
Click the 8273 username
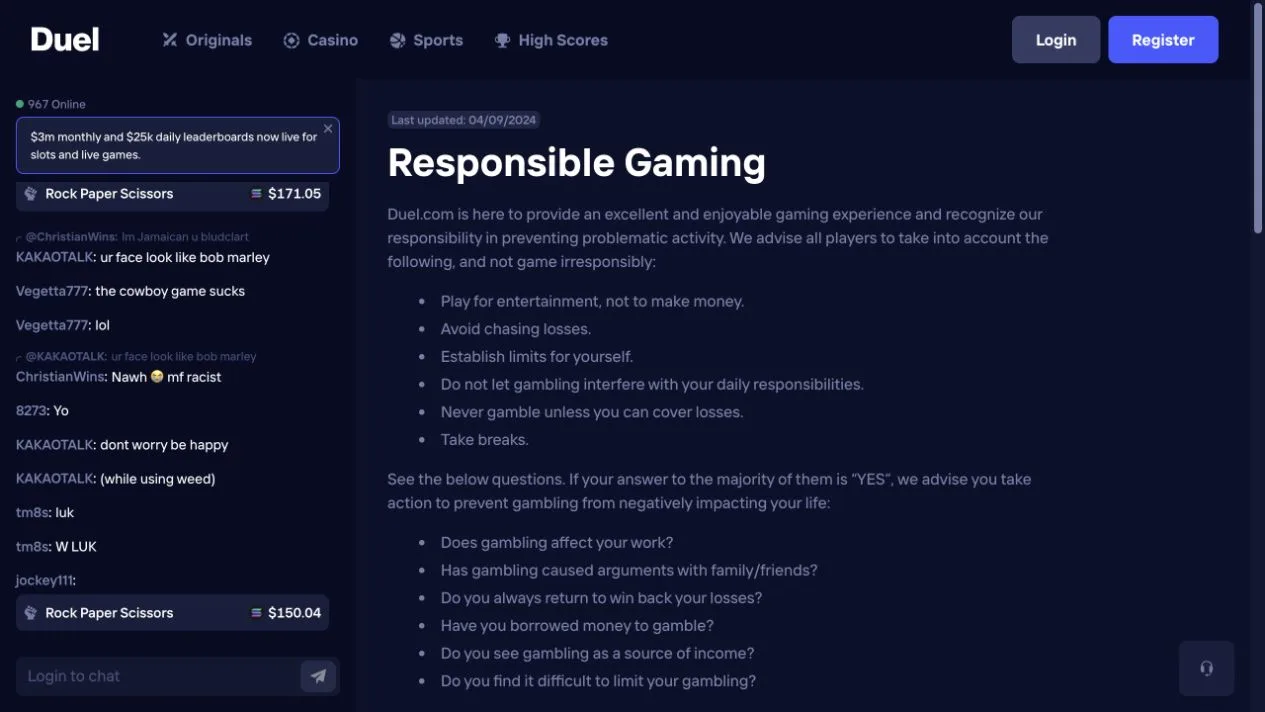click(x=31, y=411)
